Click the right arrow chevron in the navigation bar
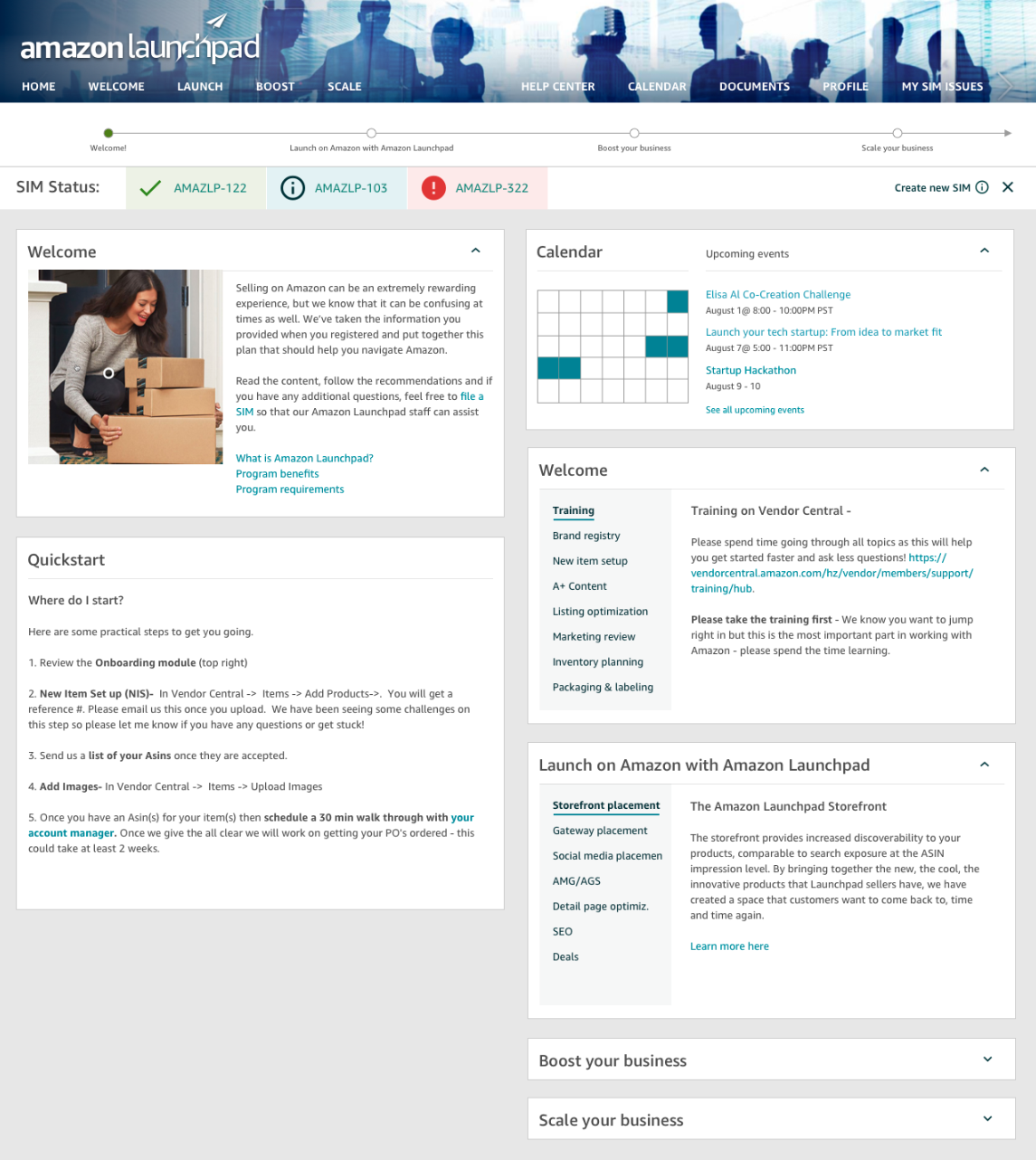The height and width of the screenshot is (1160, 1036). [x=1006, y=86]
